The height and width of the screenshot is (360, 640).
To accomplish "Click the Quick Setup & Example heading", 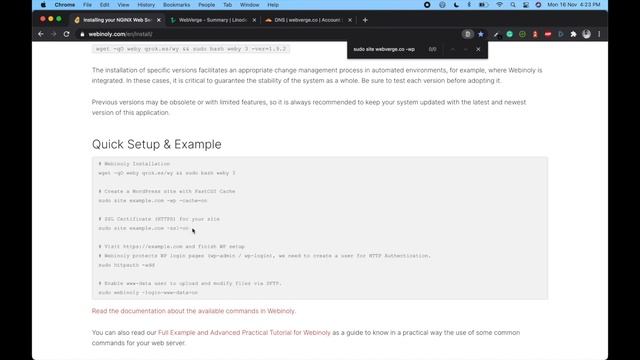I will pyautogui.click(x=156, y=144).
